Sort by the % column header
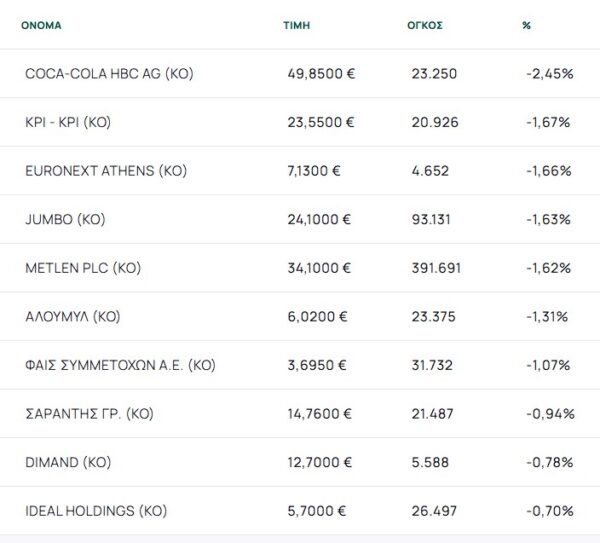This screenshot has height=543, width=600. (x=526, y=25)
